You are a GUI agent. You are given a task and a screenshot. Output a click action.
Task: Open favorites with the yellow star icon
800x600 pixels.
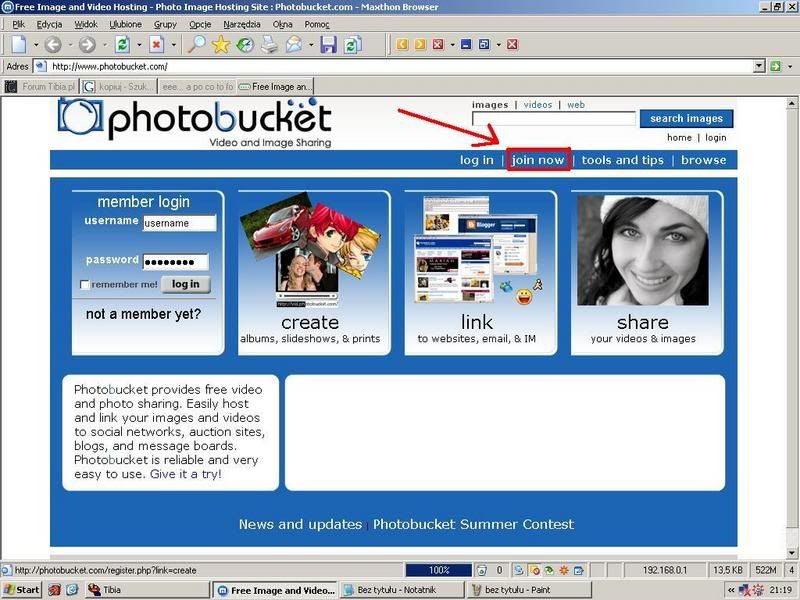tap(221, 44)
